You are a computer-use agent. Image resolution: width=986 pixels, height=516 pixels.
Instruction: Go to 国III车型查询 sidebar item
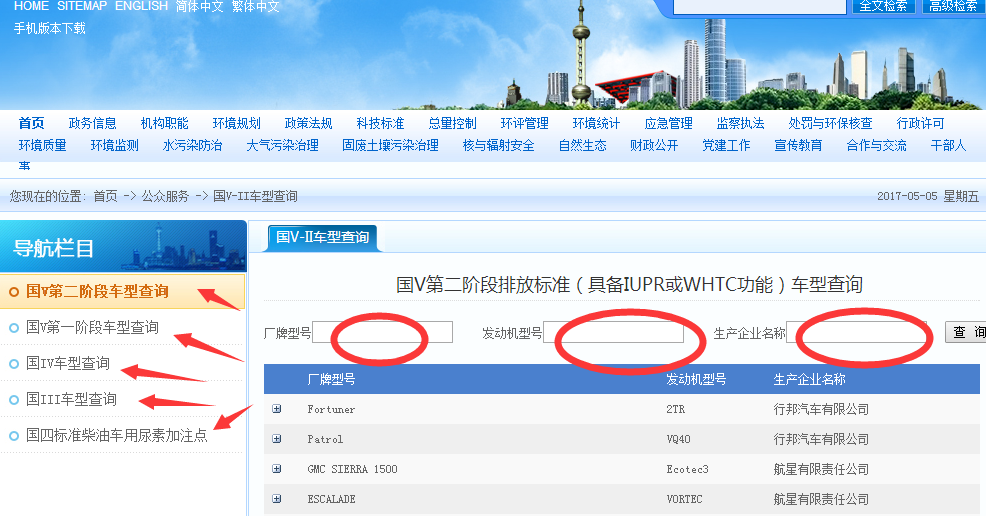[x=71, y=399]
